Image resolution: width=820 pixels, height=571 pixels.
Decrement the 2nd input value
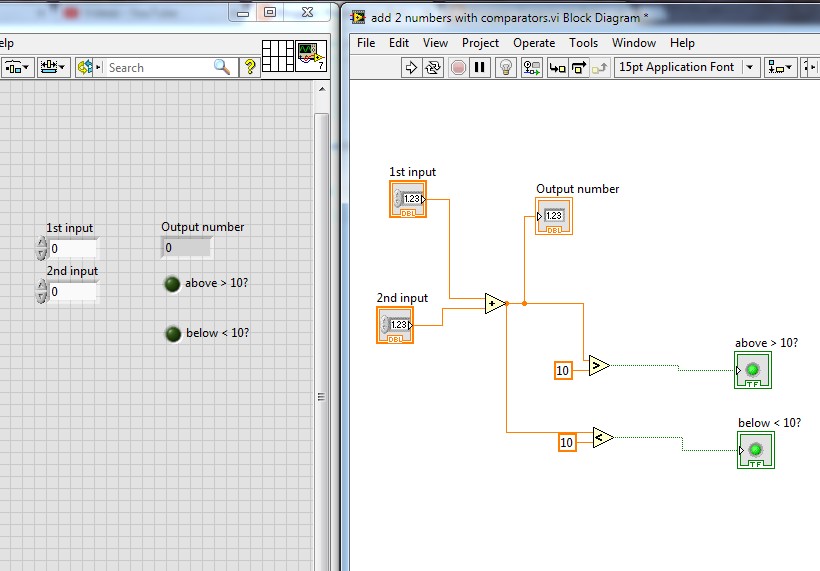[x=41, y=297]
